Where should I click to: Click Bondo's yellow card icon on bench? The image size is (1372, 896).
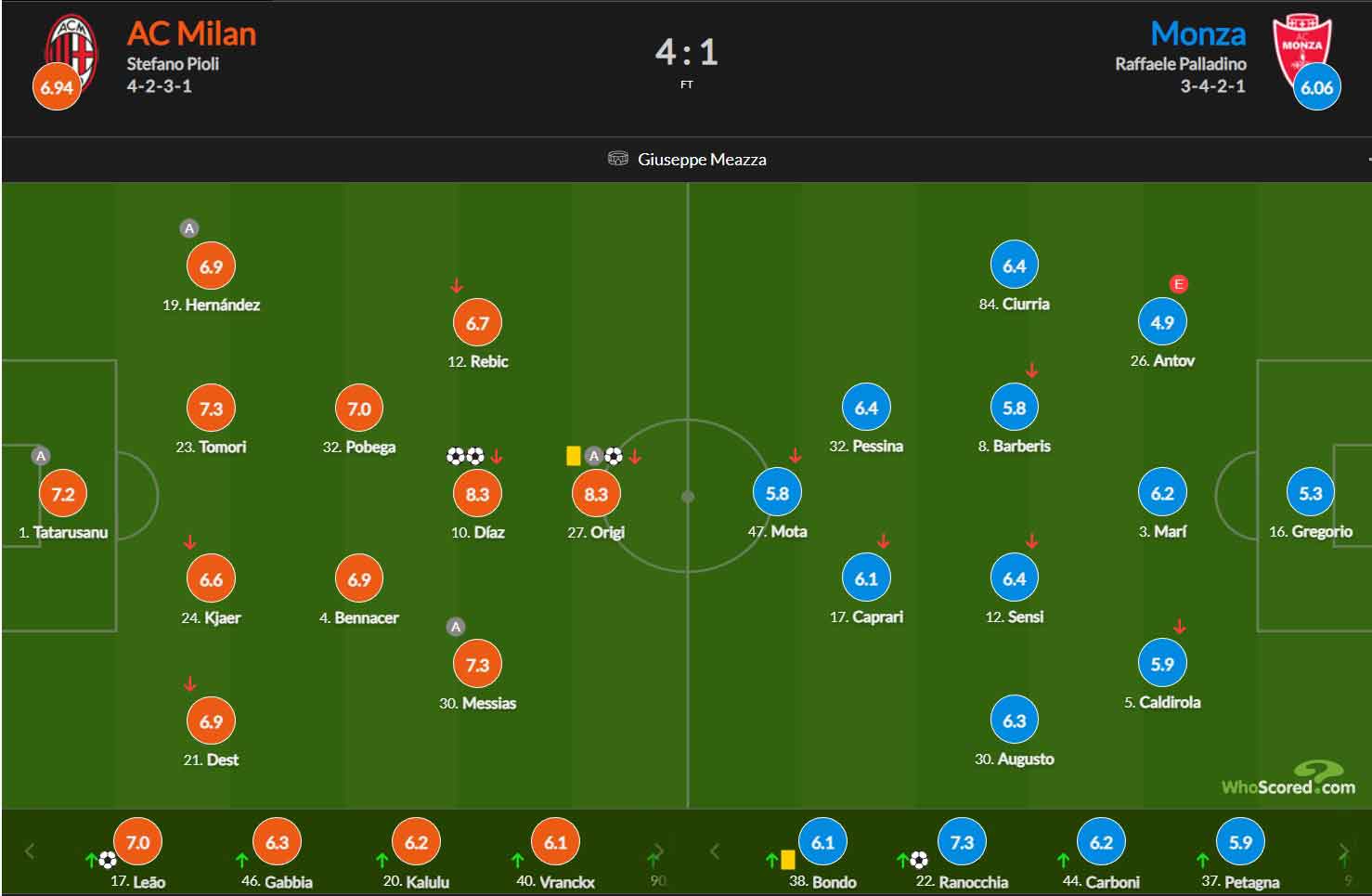tap(788, 861)
